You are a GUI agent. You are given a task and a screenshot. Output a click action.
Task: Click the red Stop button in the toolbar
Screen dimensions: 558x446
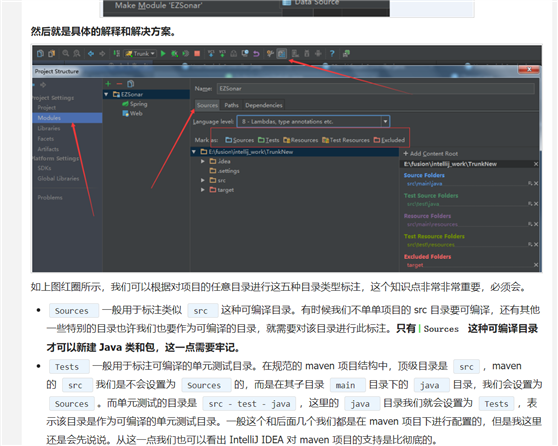coord(197,53)
